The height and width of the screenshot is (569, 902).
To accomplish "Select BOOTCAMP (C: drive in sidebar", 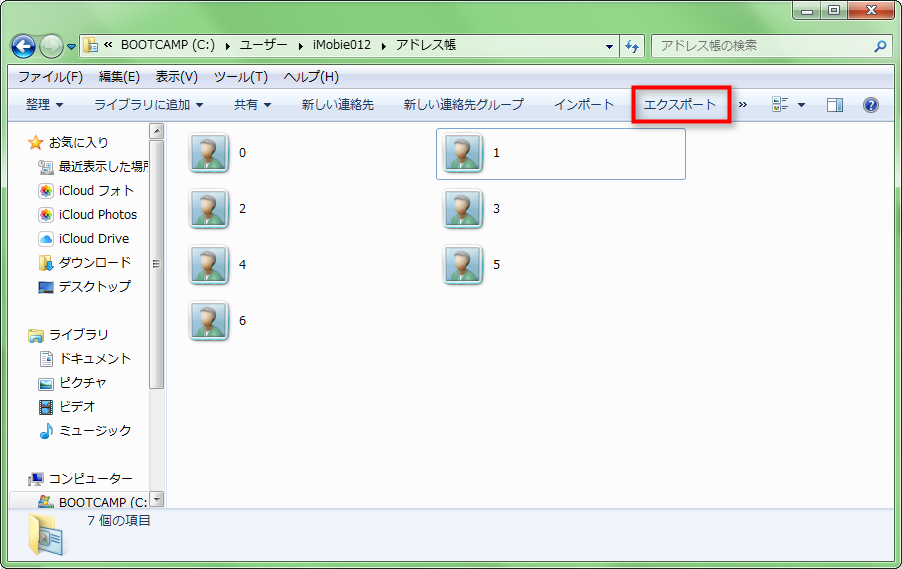I will 92,502.
